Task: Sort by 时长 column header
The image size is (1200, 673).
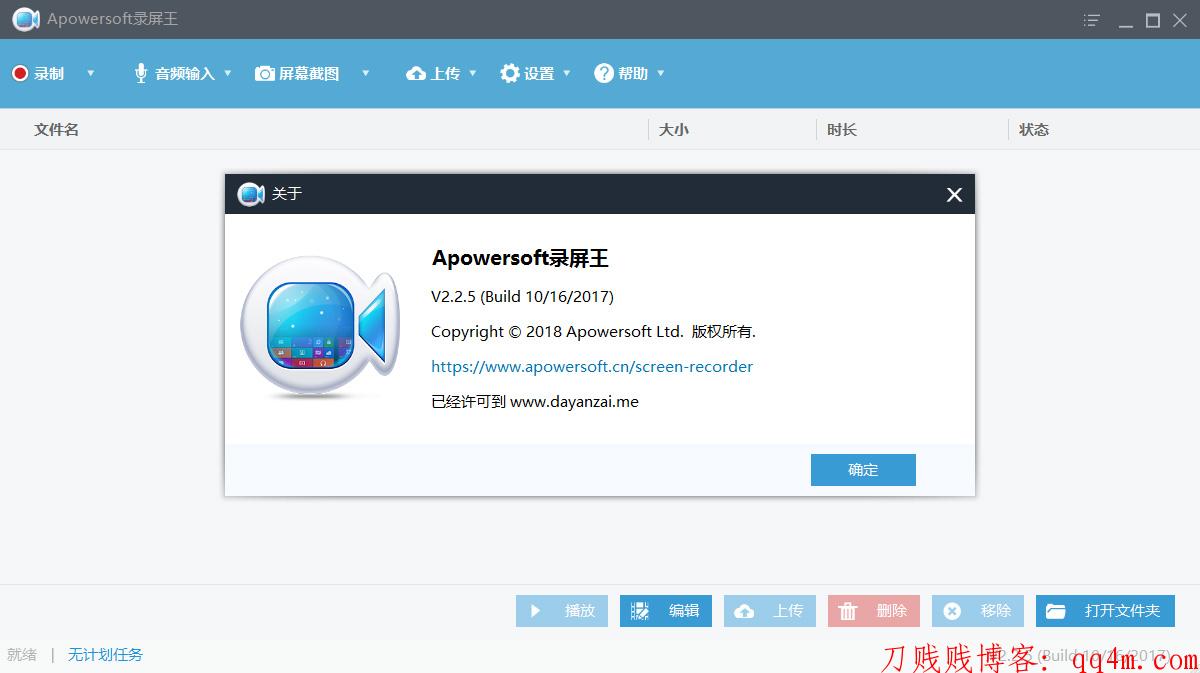Action: pos(842,129)
